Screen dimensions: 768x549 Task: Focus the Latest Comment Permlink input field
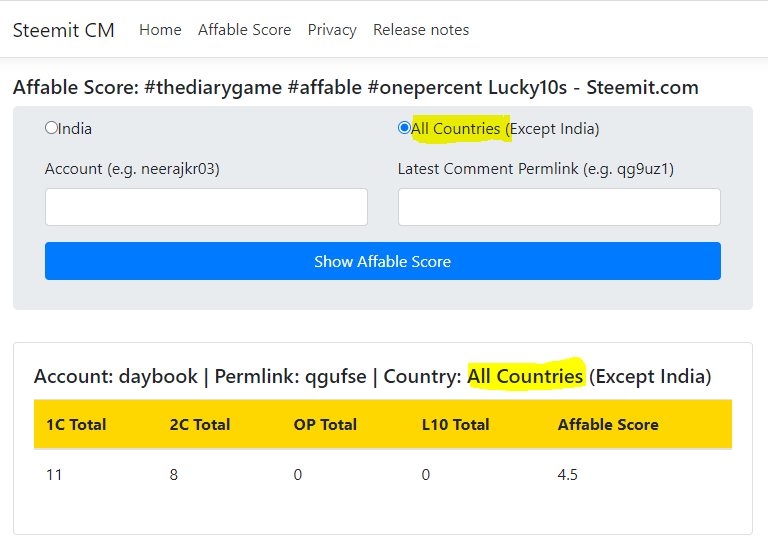(559, 207)
